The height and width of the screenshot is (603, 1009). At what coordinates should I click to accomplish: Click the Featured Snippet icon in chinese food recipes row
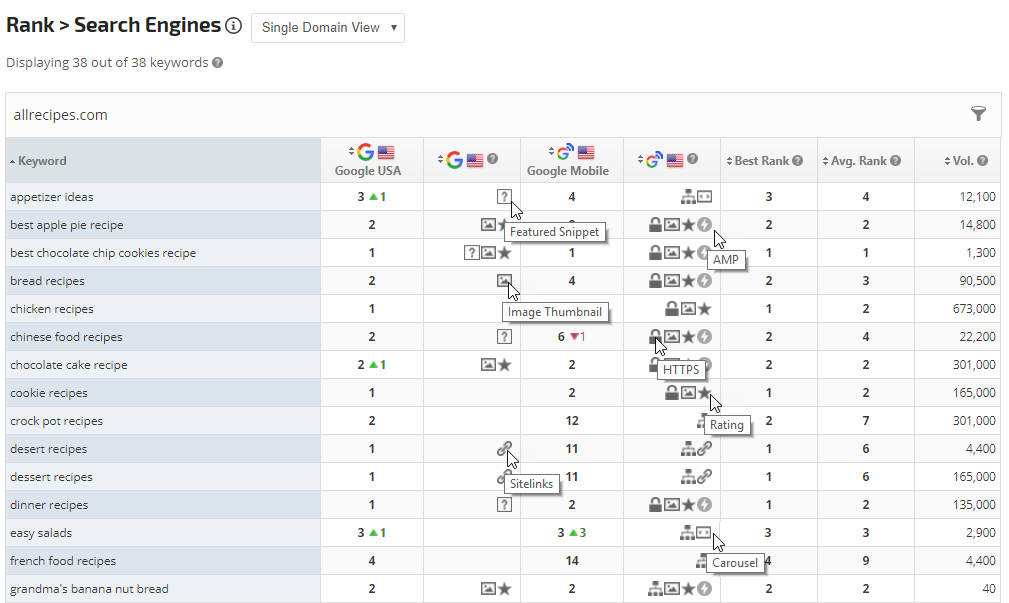coord(504,337)
